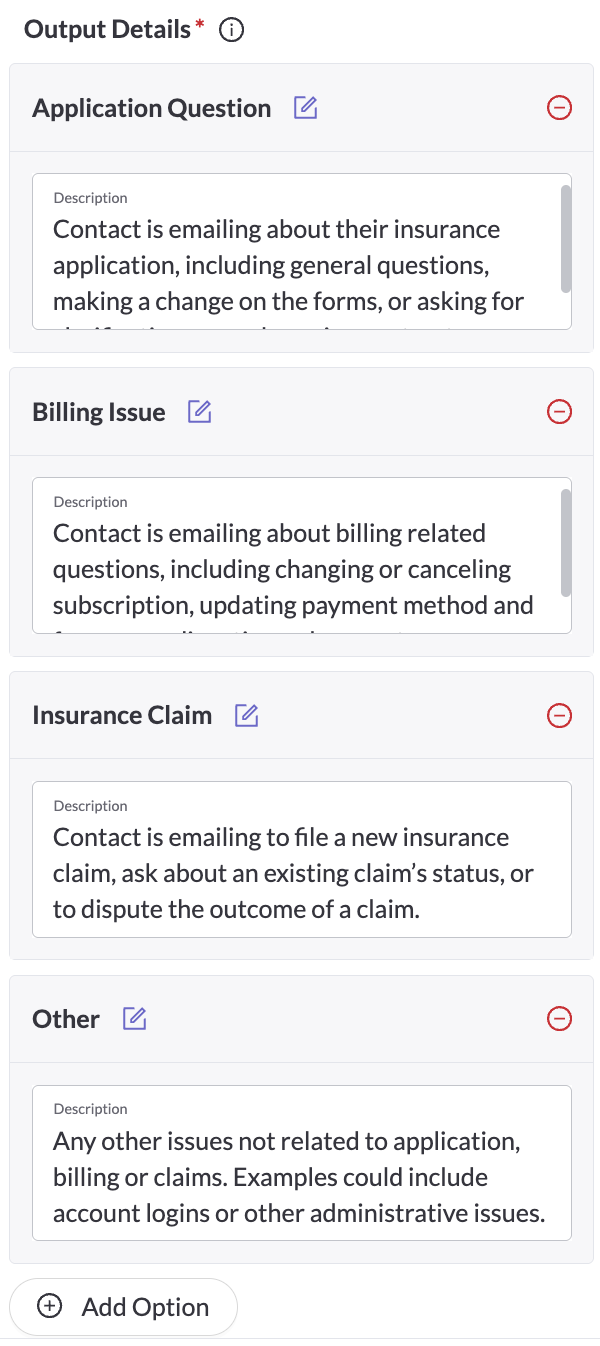This screenshot has width=600, height=1346.
Task: Remove the Billing Issue option
Action: (560, 412)
